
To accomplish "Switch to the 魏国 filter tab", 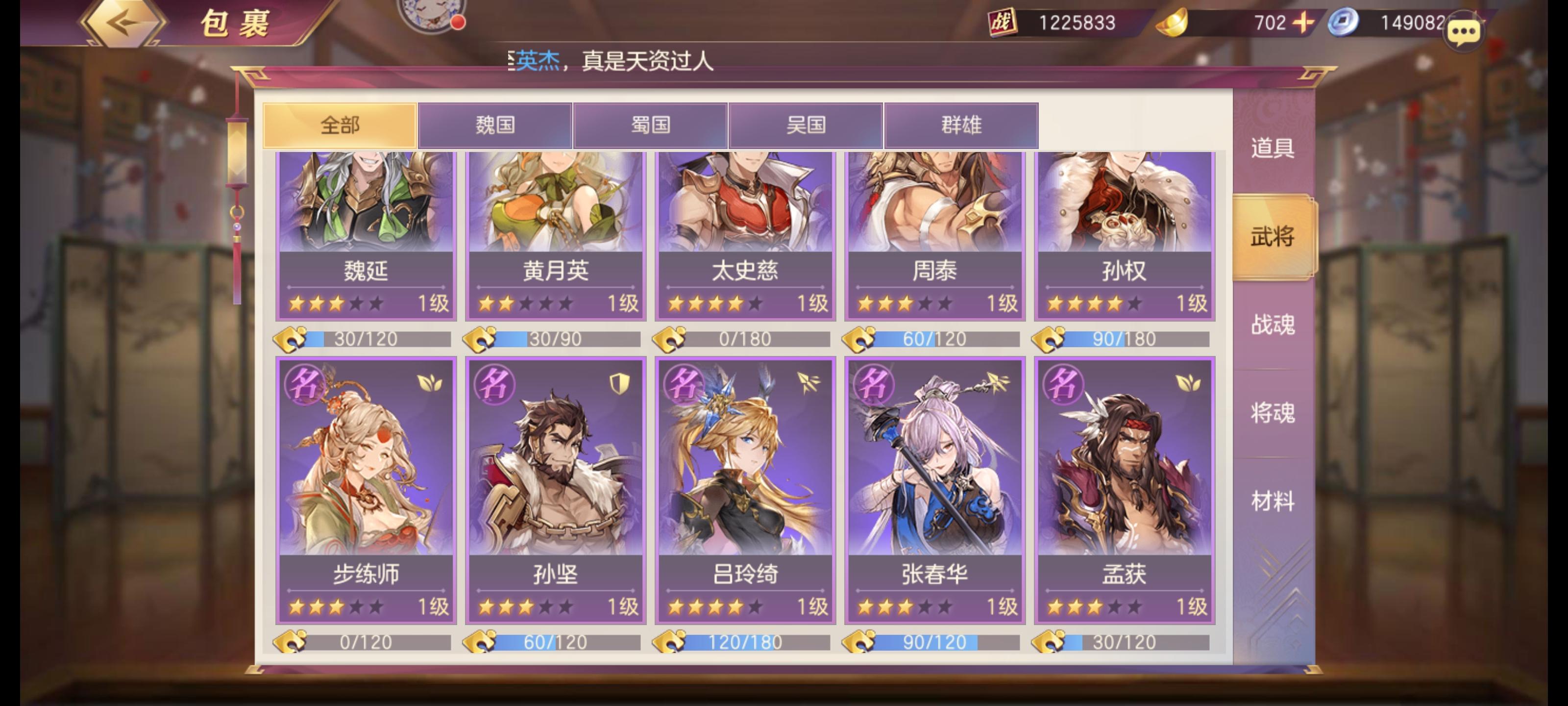I will click(x=495, y=126).
